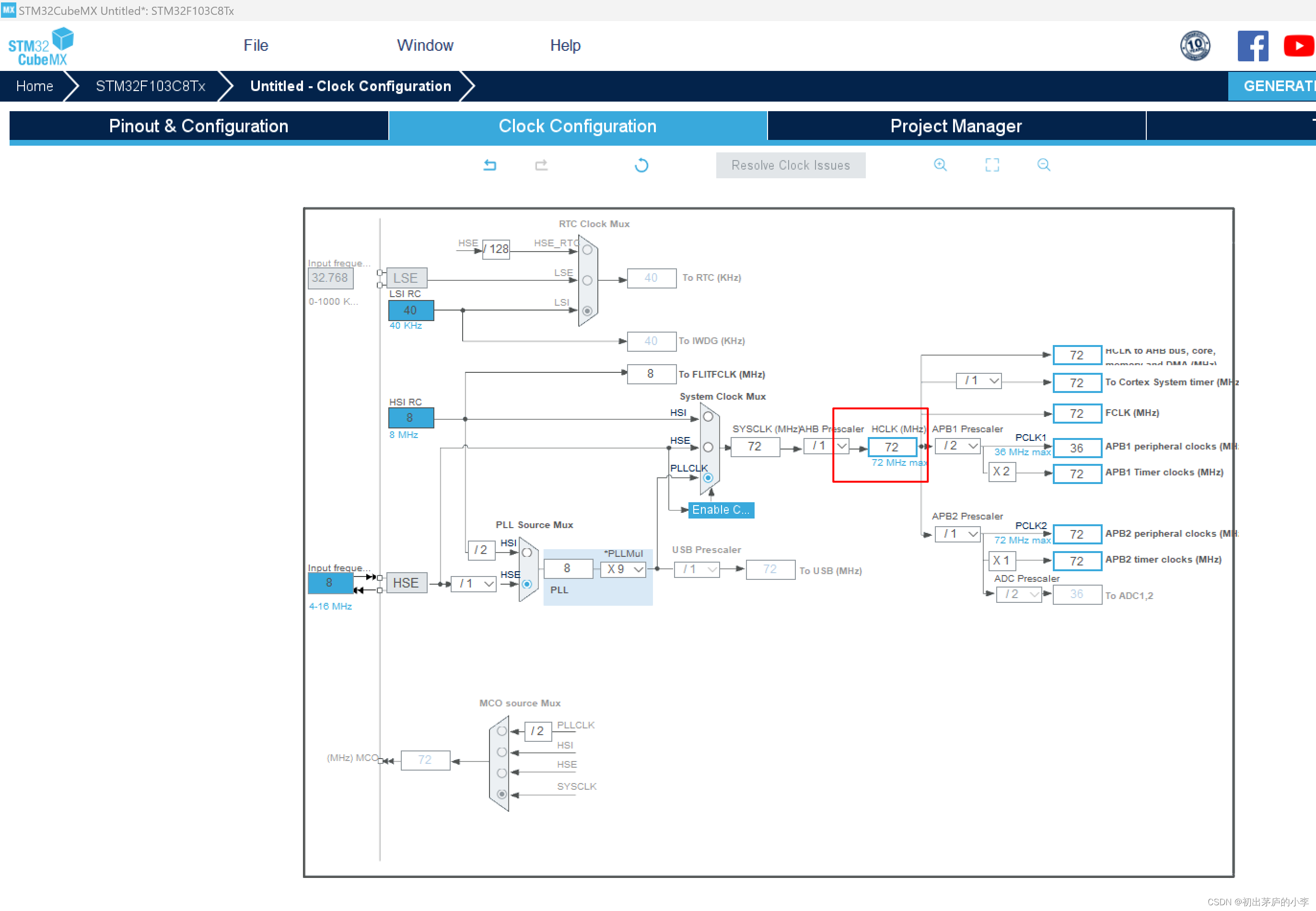Click the APB2 peripheral clocks 72 field
This screenshot has height=911, width=1316.
1077,534
